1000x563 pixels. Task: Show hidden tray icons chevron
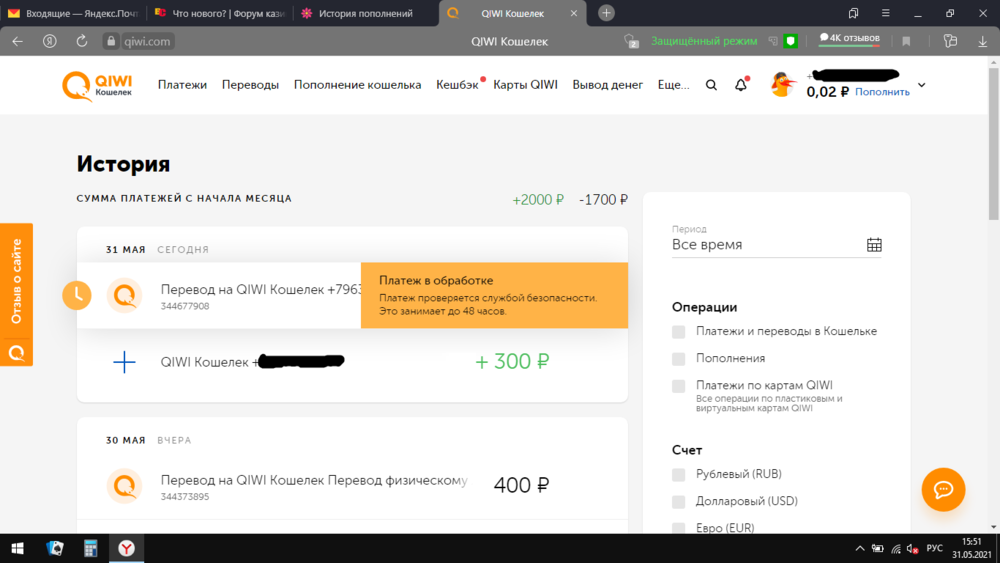860,548
